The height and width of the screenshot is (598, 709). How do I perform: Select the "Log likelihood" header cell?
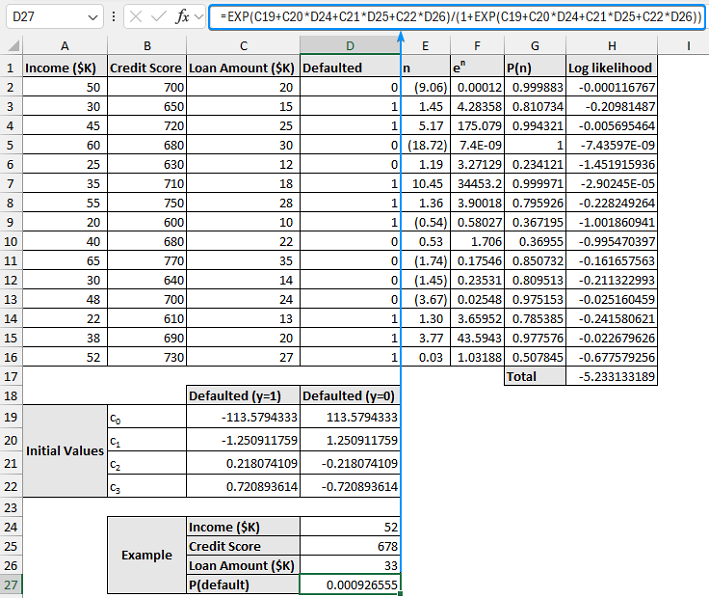[x=610, y=67]
